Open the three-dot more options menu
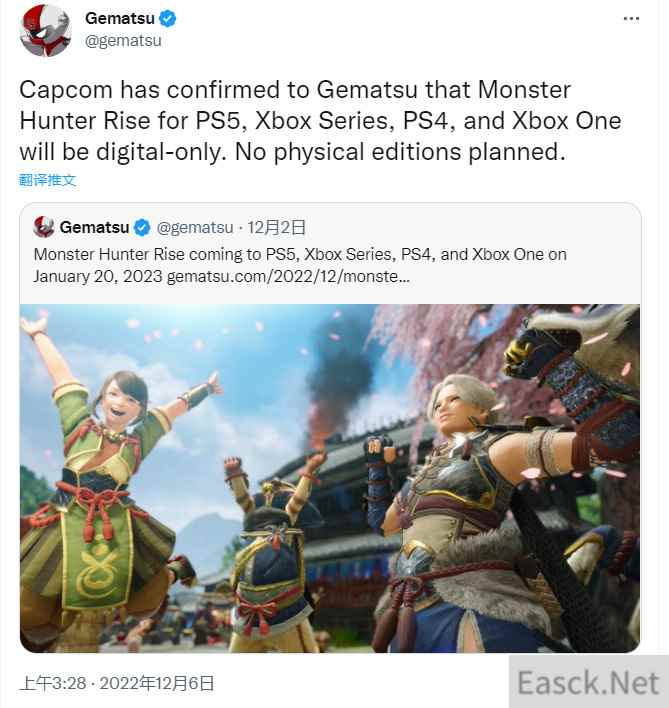 tap(631, 19)
